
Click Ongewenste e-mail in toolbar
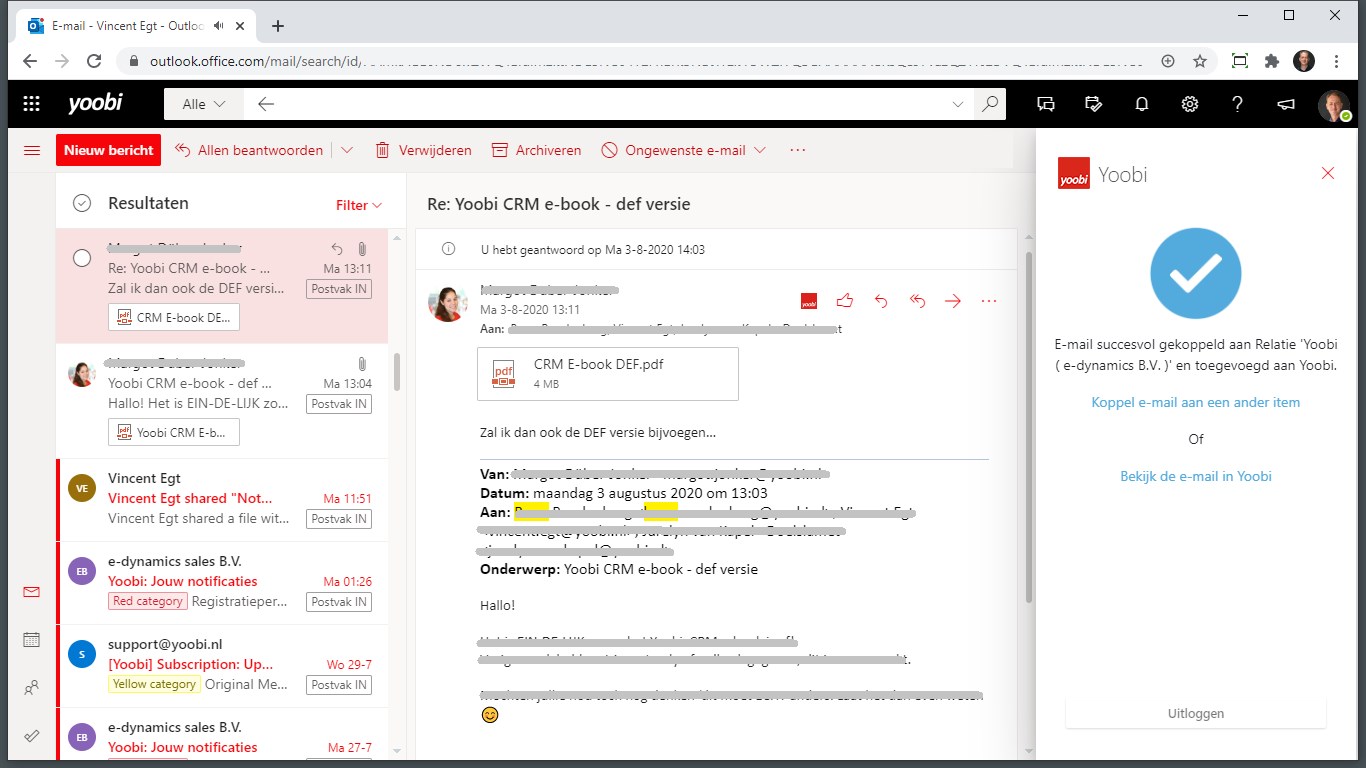(673, 150)
